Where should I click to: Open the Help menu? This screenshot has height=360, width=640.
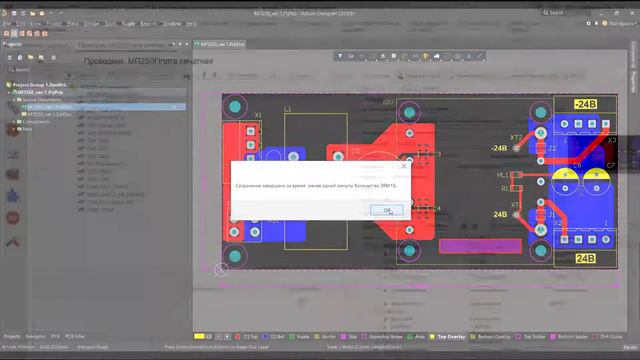[x=191, y=24]
